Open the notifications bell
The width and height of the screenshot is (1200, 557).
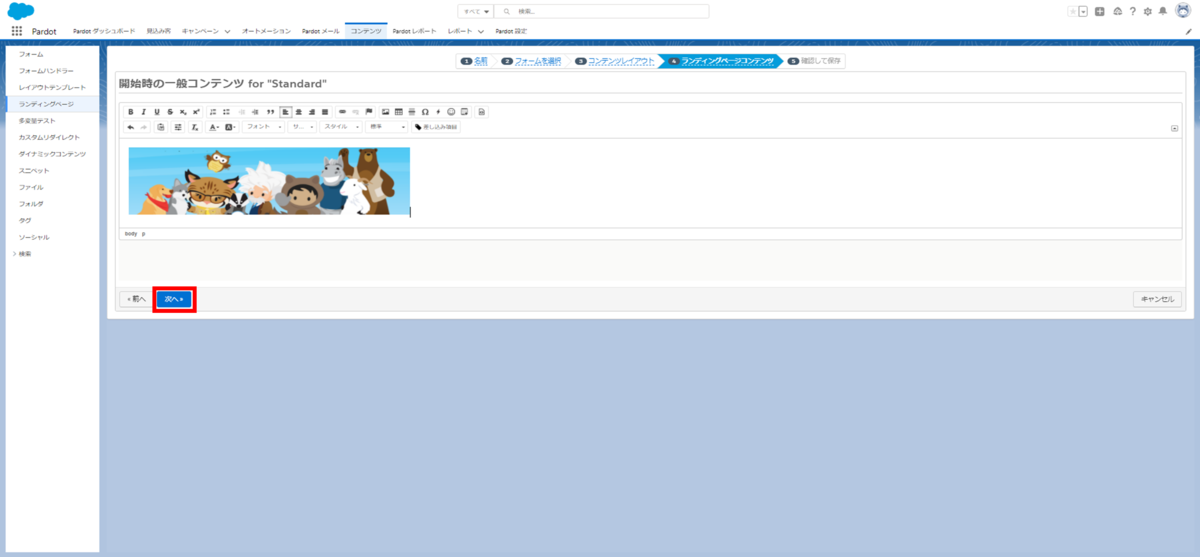click(1163, 11)
